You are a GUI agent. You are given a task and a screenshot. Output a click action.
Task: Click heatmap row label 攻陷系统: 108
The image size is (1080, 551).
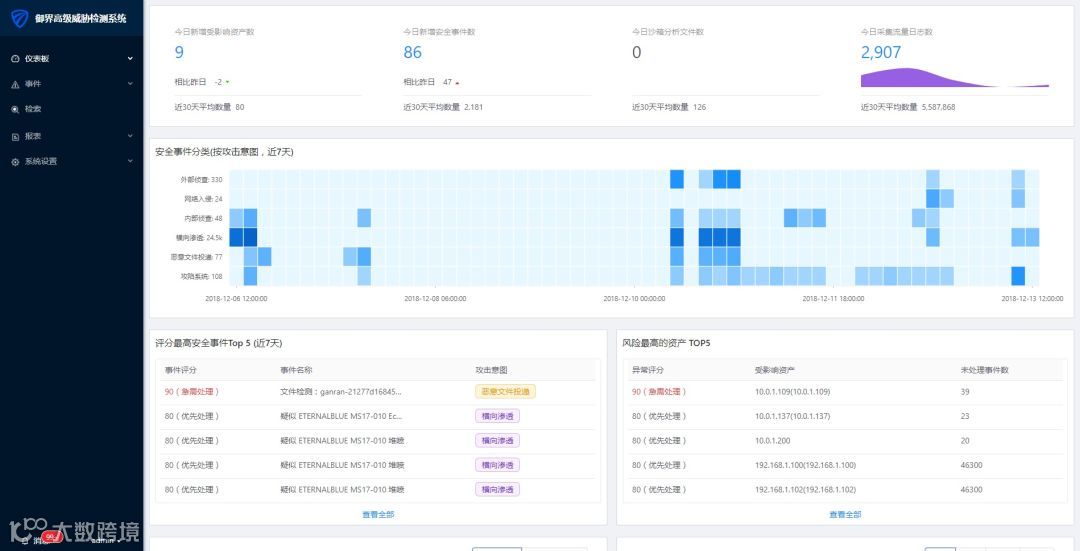coord(201,276)
